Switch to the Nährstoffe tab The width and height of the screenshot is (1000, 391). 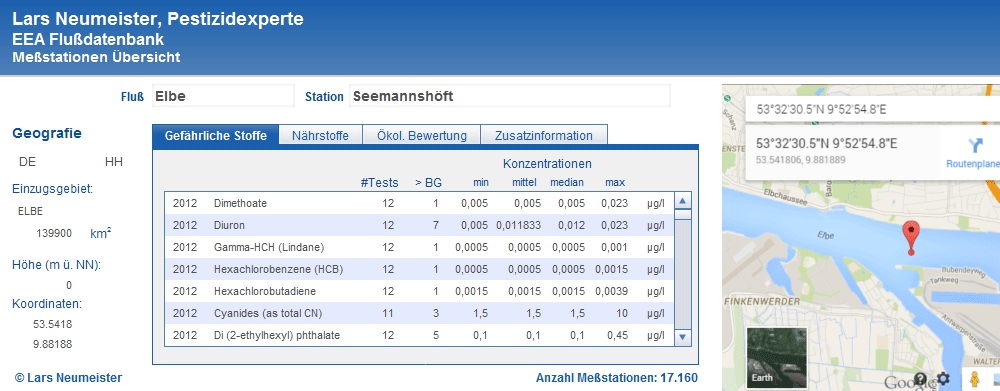point(320,136)
